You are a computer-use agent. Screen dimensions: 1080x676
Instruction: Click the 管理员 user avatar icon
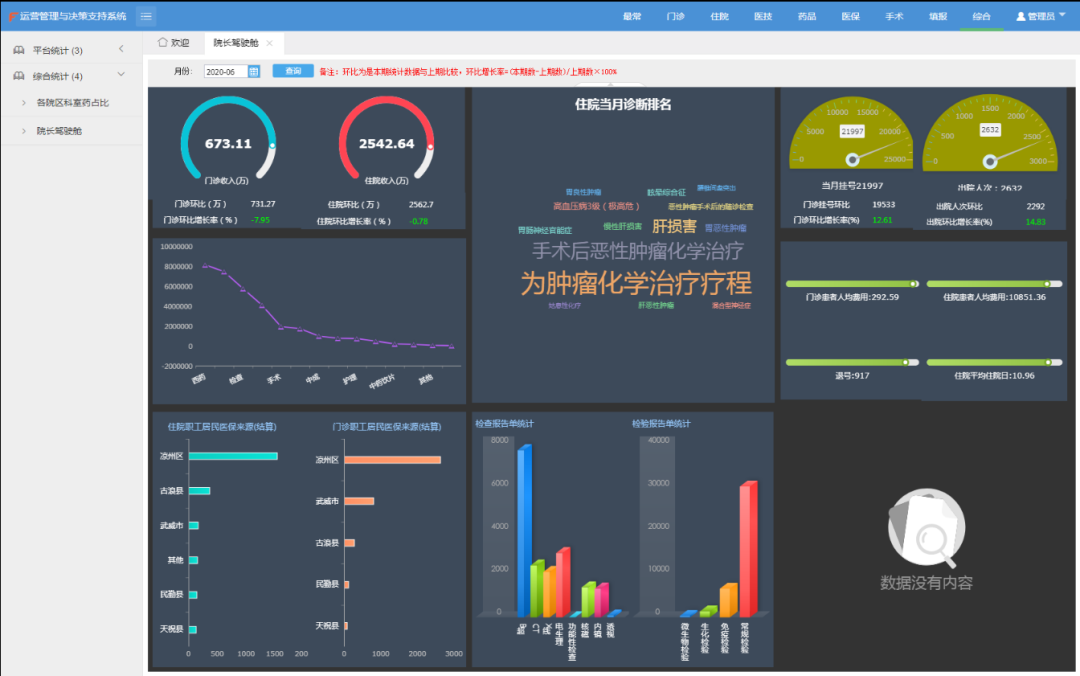coord(1021,16)
